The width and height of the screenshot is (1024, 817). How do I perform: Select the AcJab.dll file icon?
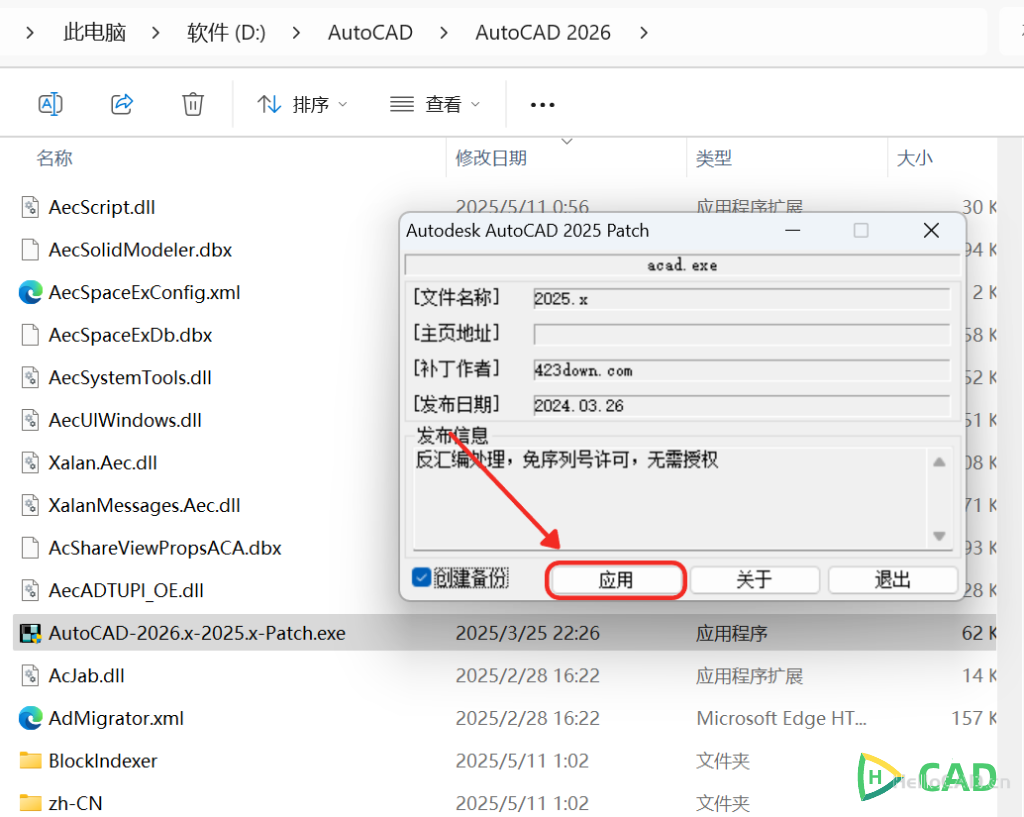30,675
